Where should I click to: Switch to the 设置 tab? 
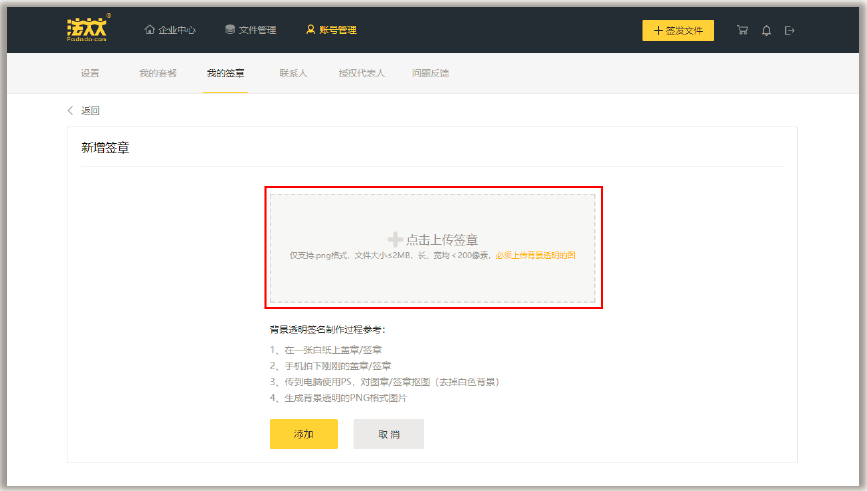point(90,73)
